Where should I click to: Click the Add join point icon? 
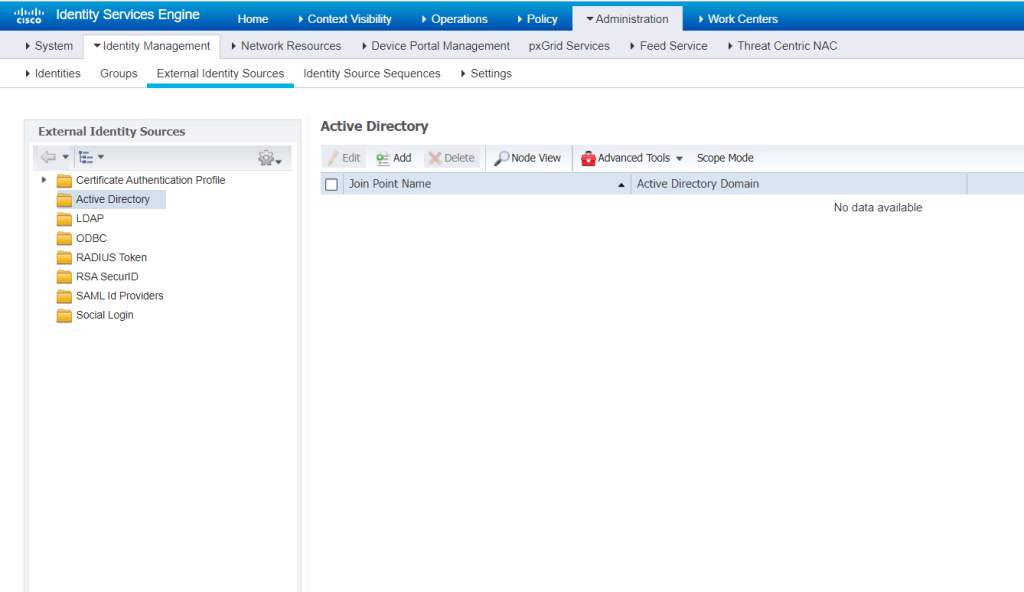tap(383, 158)
